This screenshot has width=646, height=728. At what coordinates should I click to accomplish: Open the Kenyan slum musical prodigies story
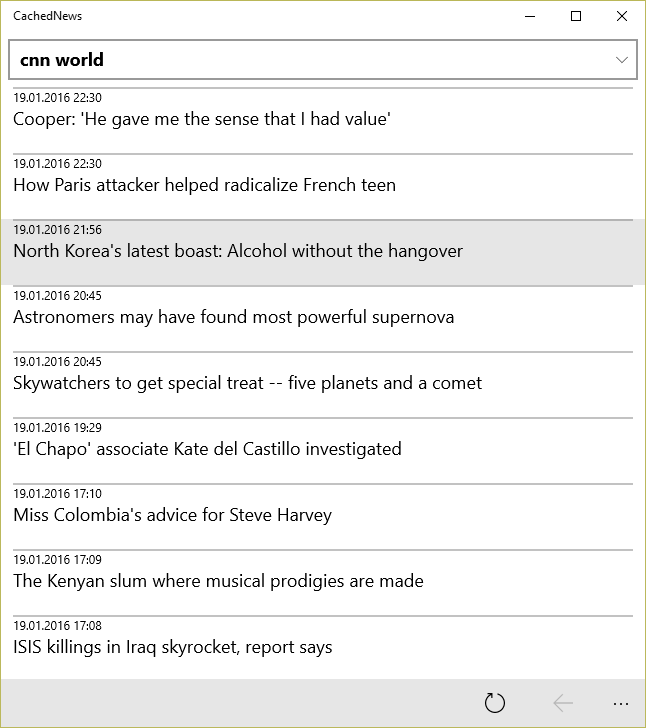(218, 581)
